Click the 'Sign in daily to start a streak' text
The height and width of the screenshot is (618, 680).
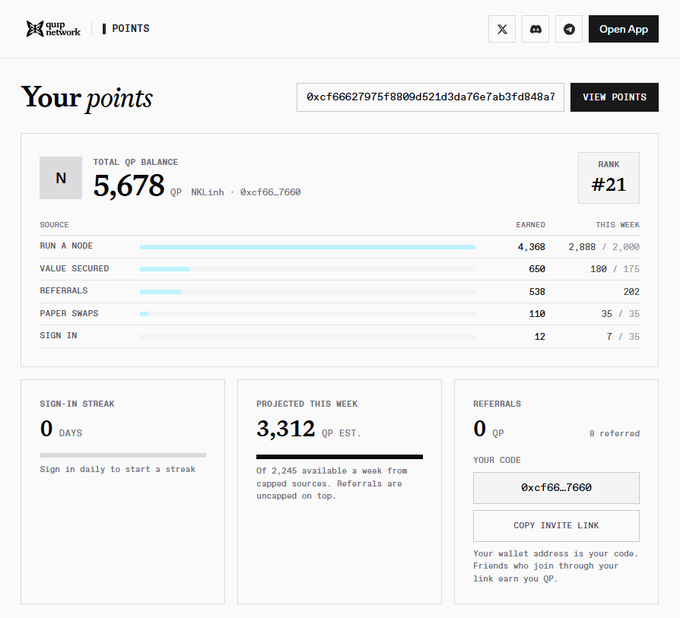pyautogui.click(x=118, y=469)
